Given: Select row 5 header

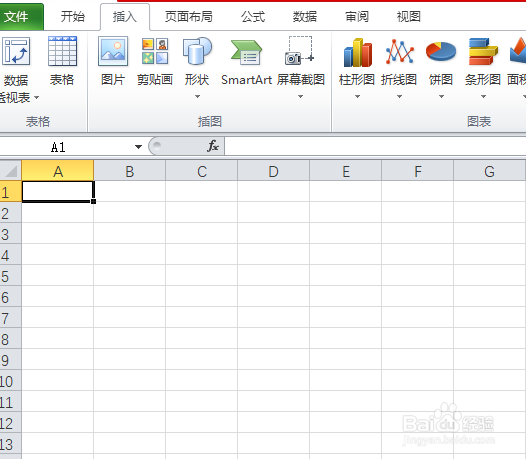Looking at the screenshot, I should click(10, 276).
